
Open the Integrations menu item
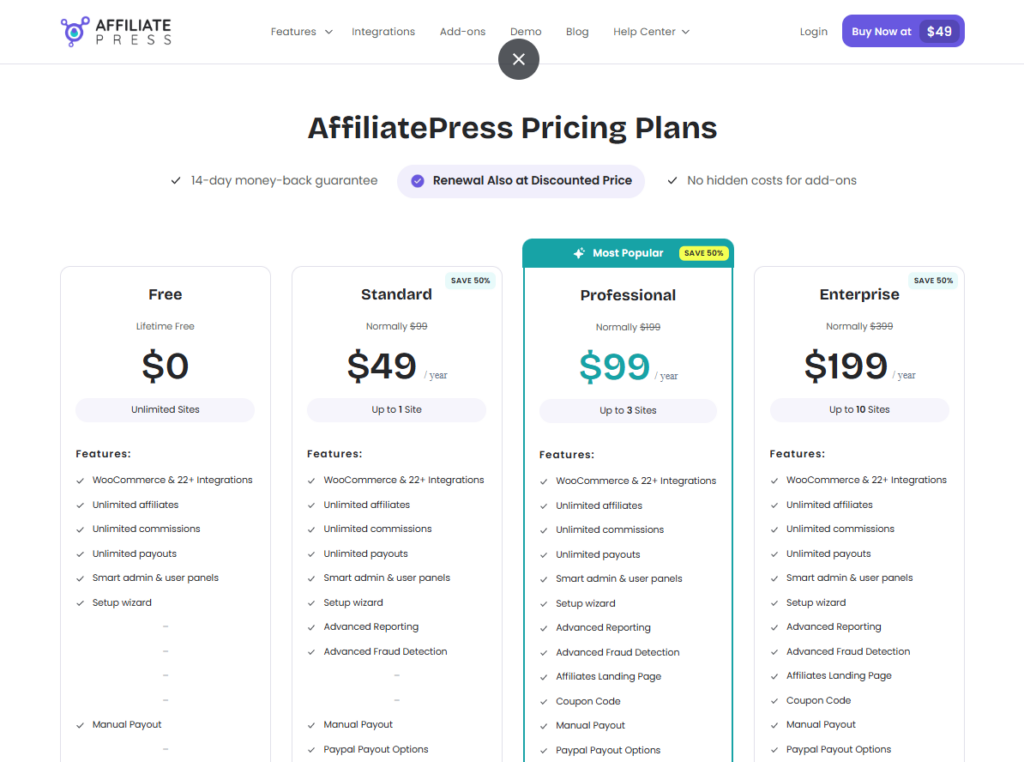(x=383, y=32)
